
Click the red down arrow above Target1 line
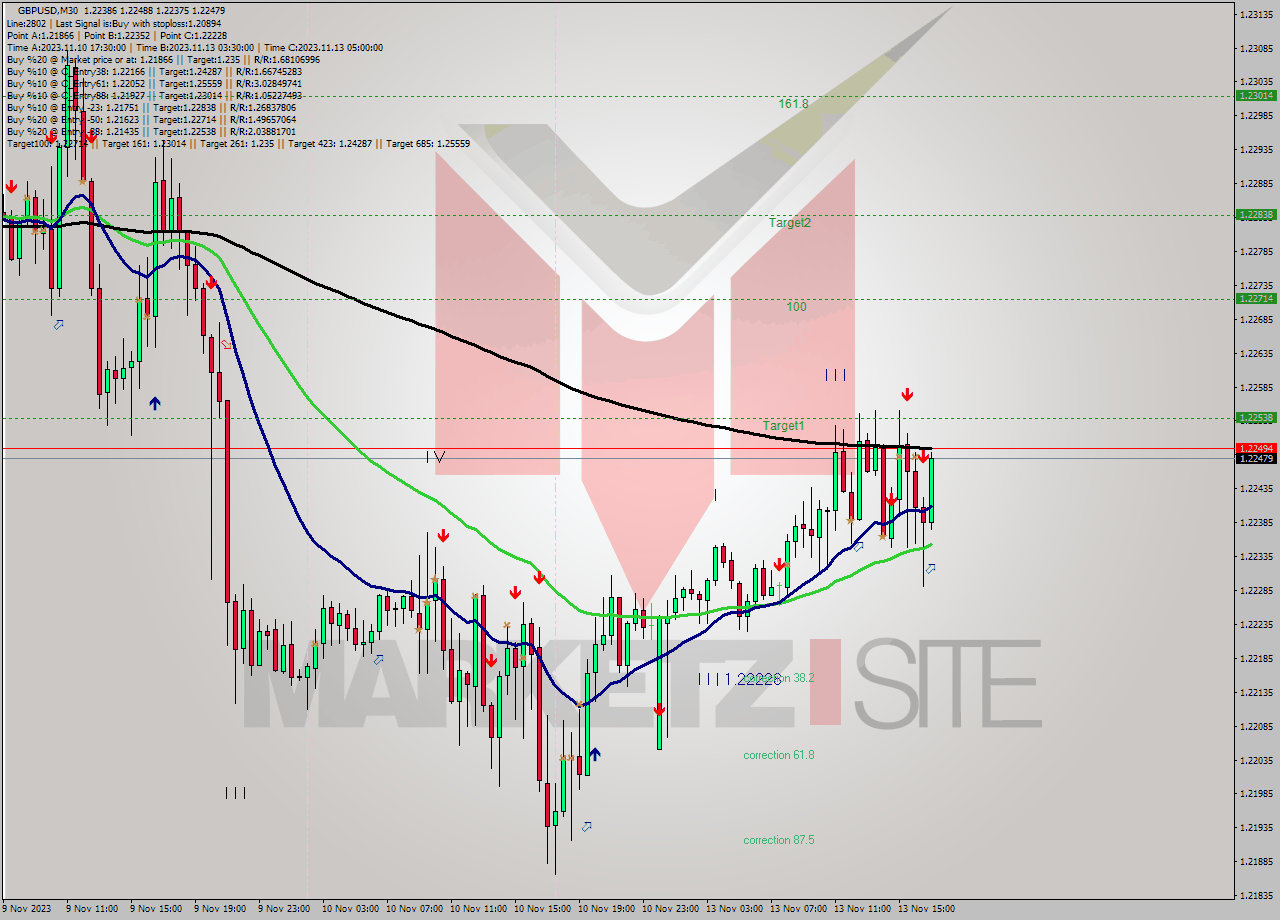pos(907,395)
